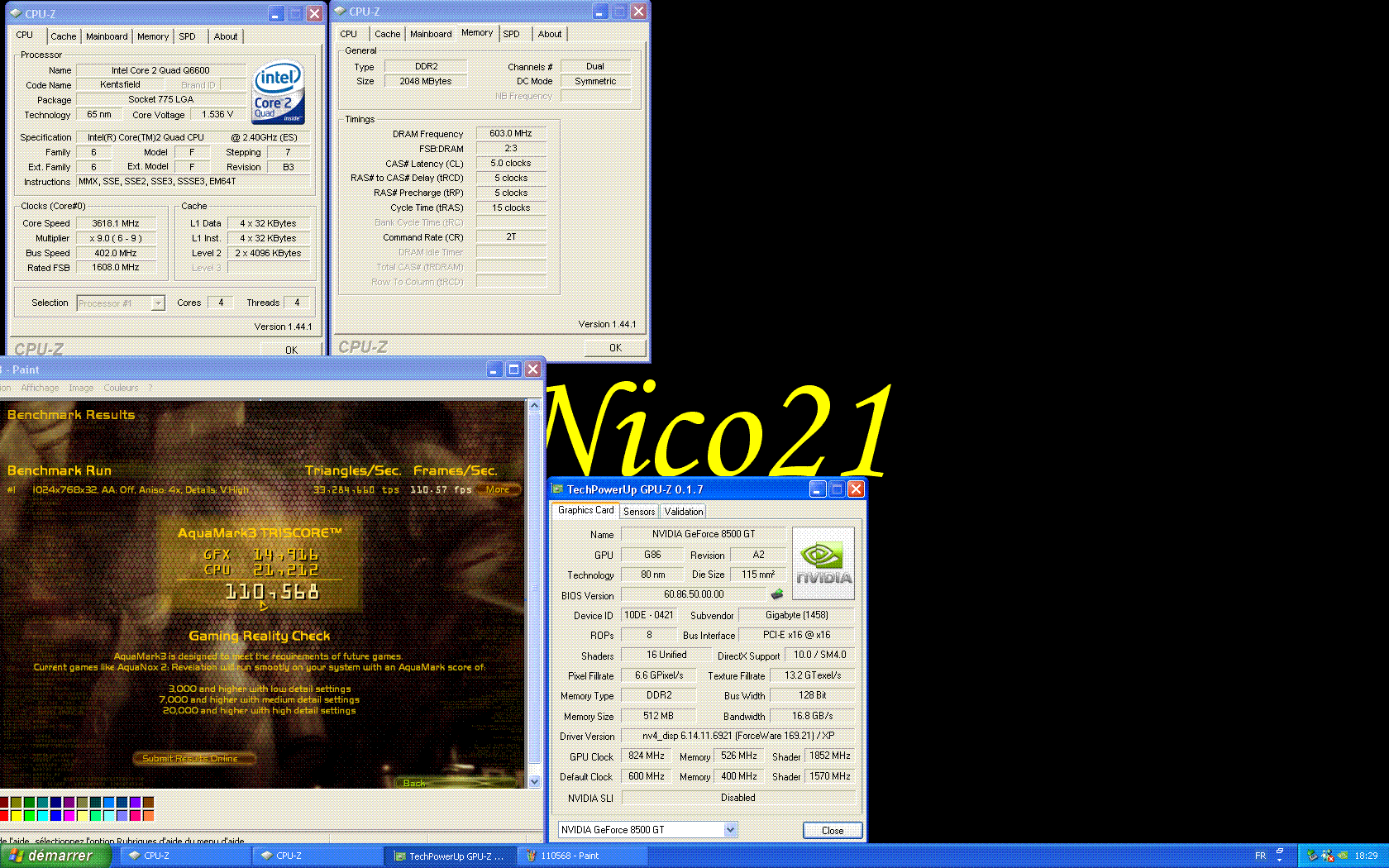Switch to Sensors tab in GPU-Z

coord(639,512)
